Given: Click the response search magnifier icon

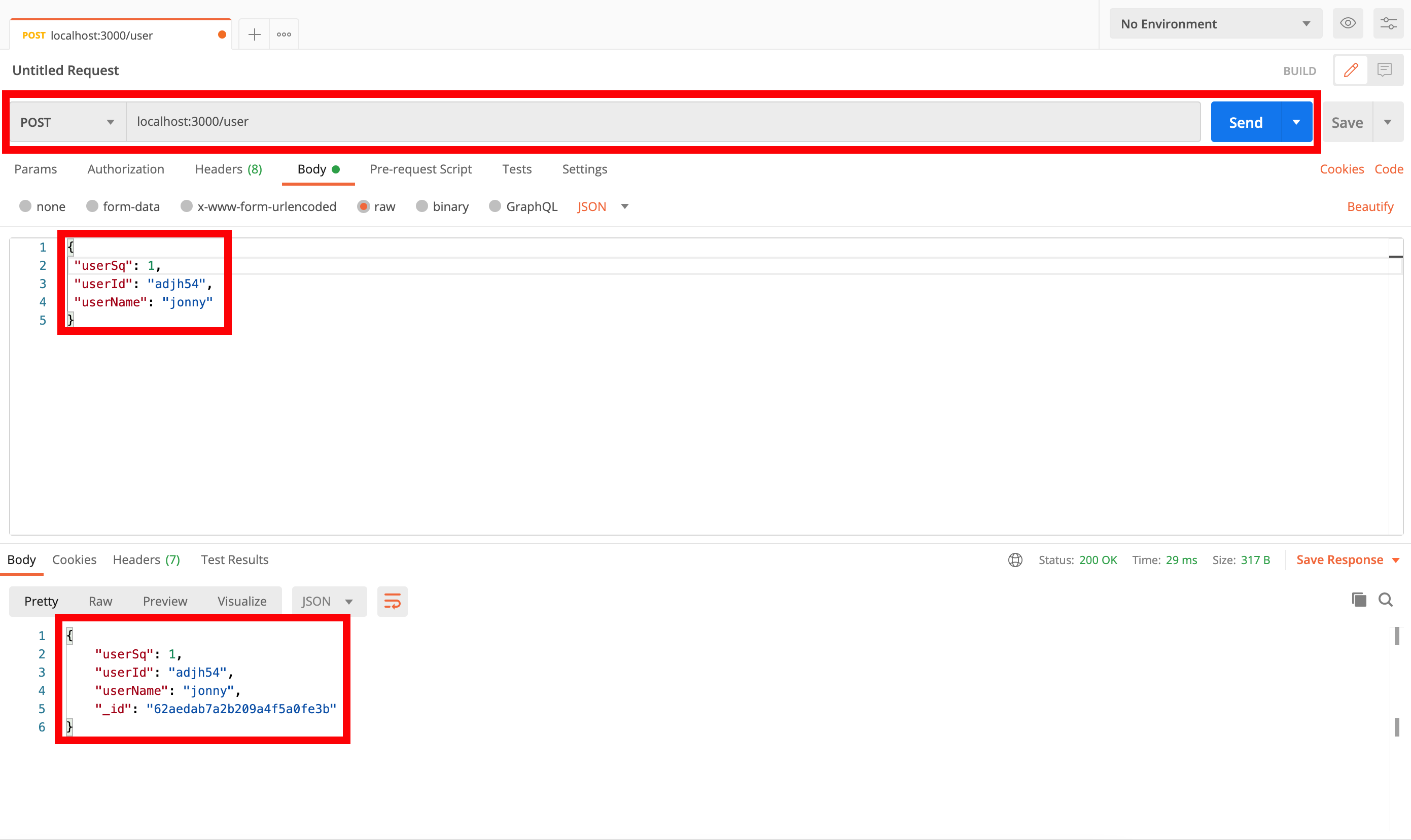Looking at the screenshot, I should tap(1386, 600).
